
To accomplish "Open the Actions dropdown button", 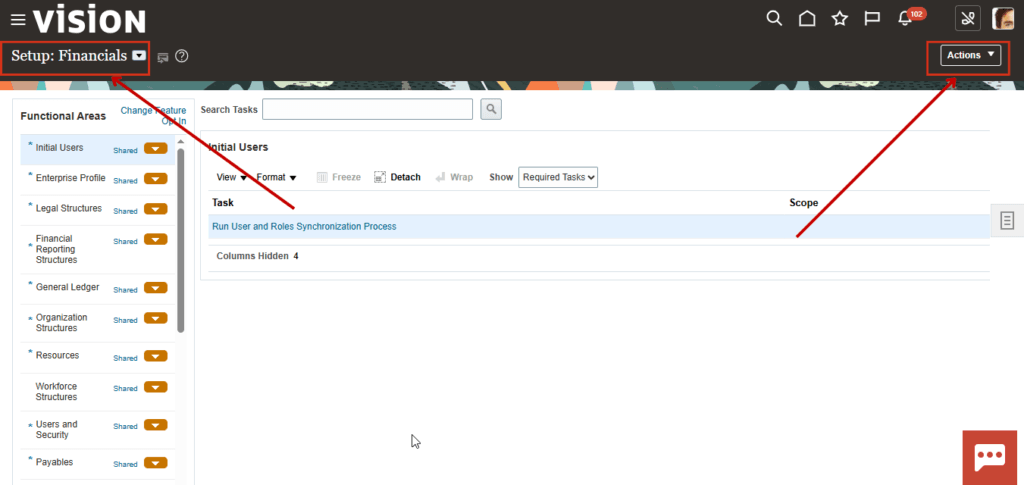I will [970, 55].
